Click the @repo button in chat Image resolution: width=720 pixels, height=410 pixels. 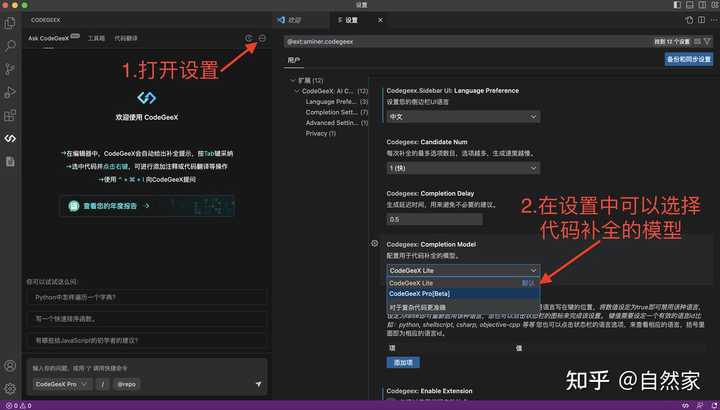click(127, 384)
